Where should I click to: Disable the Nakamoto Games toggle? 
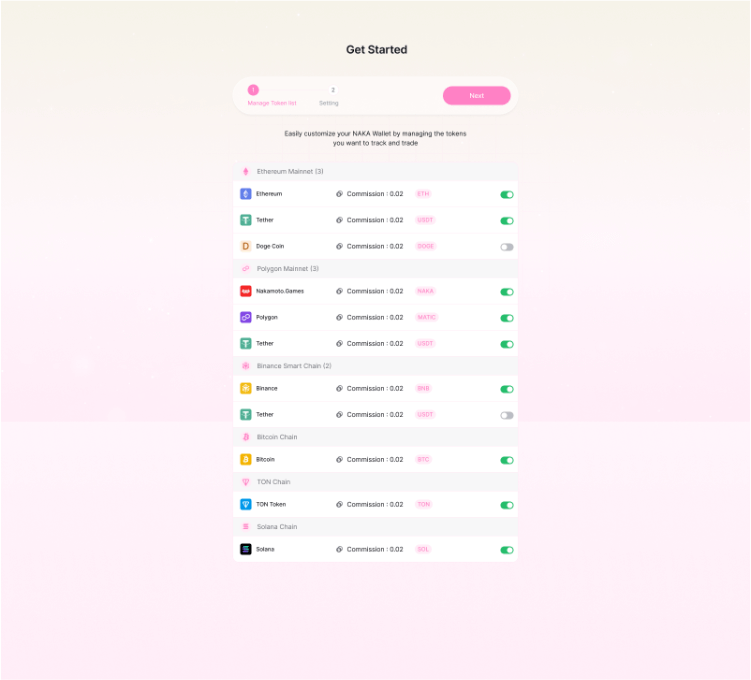507,292
